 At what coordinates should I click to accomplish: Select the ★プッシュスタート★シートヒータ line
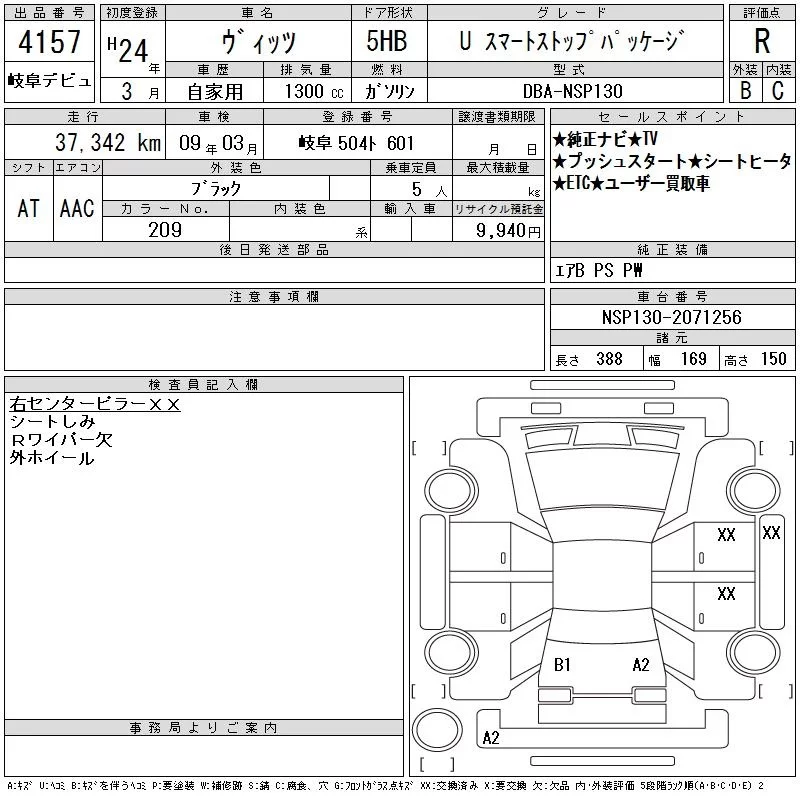[x=672, y=162]
